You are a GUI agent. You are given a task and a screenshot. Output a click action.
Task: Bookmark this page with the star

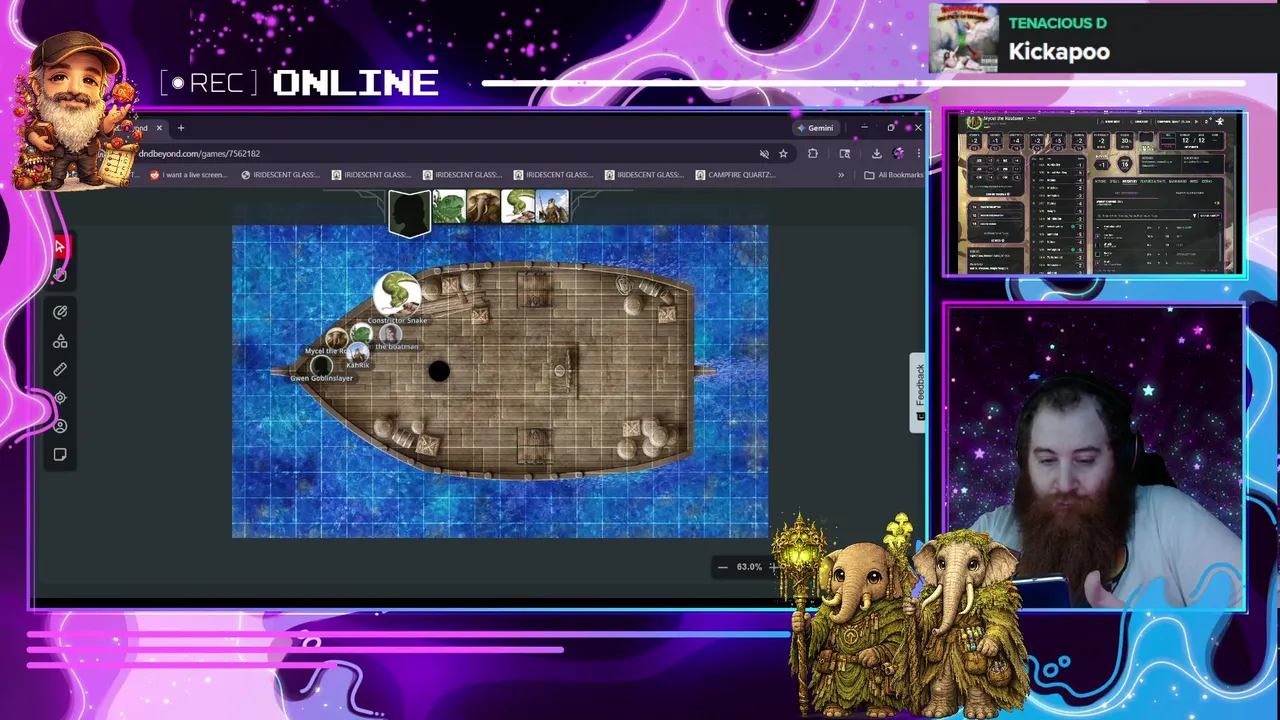pyautogui.click(x=783, y=154)
